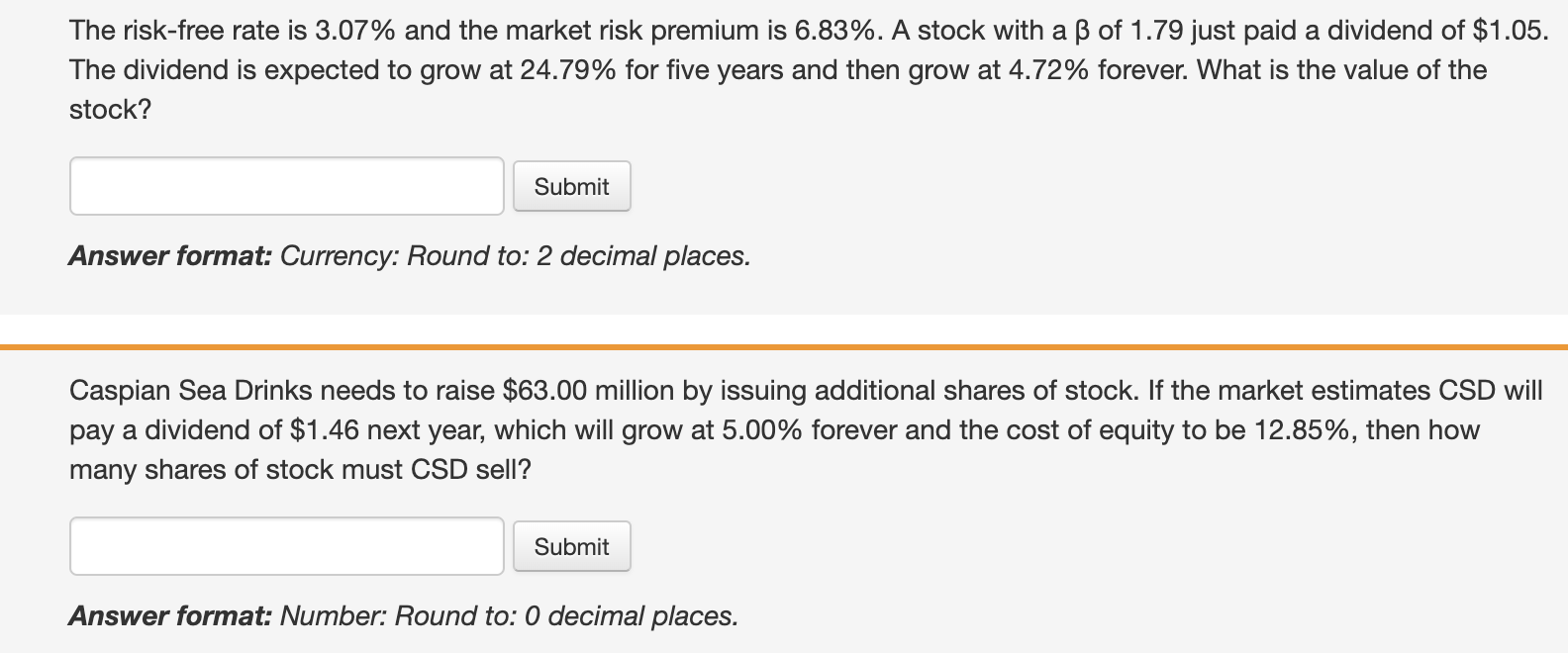Click the 'Answer format: Currency' hint text

coord(410,256)
